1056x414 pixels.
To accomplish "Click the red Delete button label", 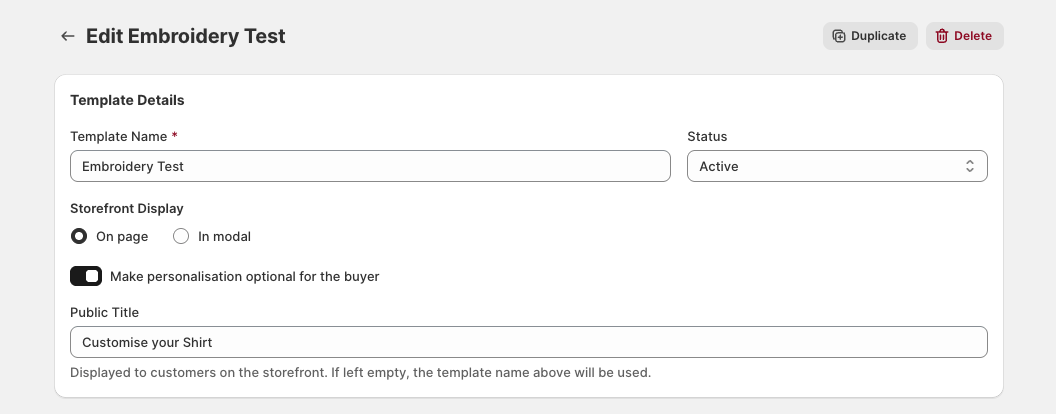I will click(x=972, y=36).
